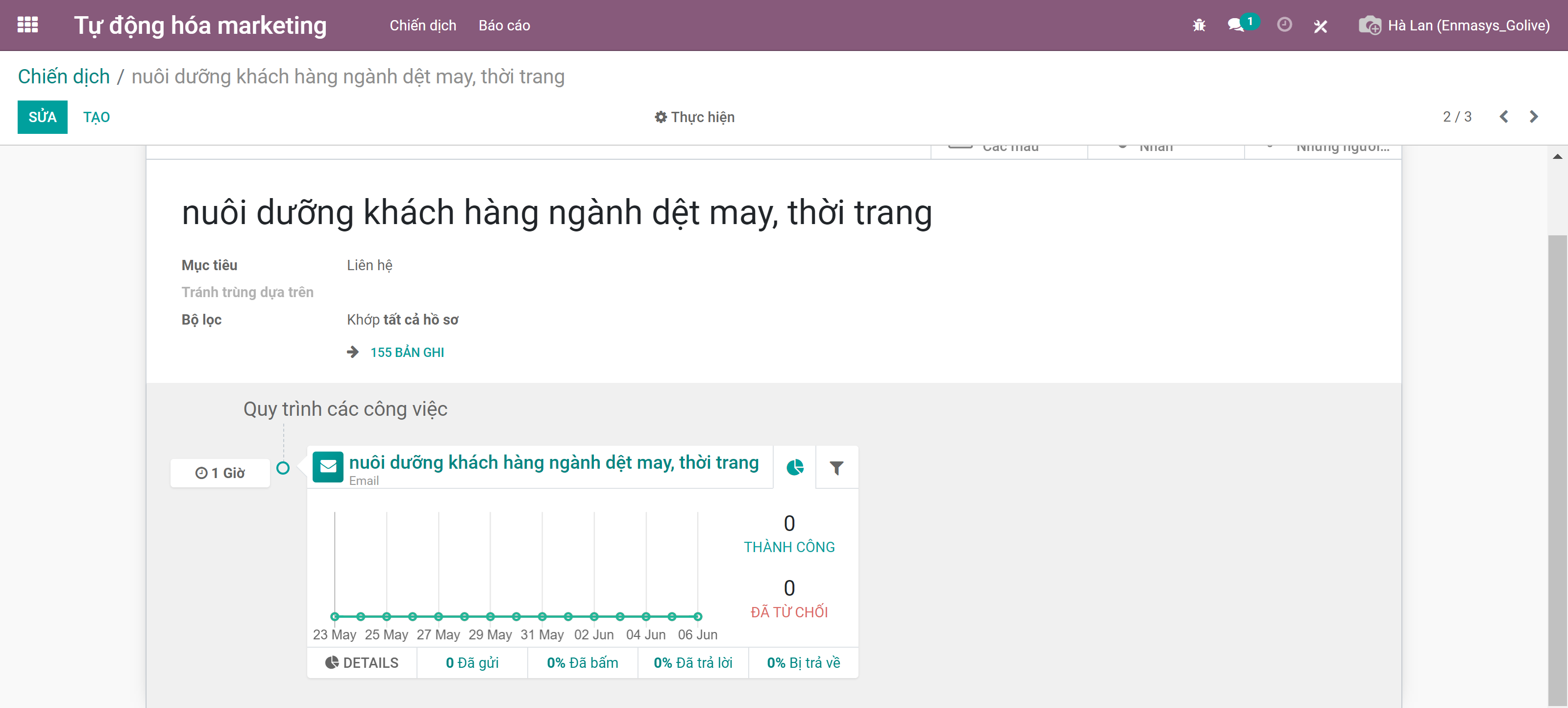Screen dimensions: 1568x708
Task: Open the Thực hiện action dropdown
Action: (694, 117)
